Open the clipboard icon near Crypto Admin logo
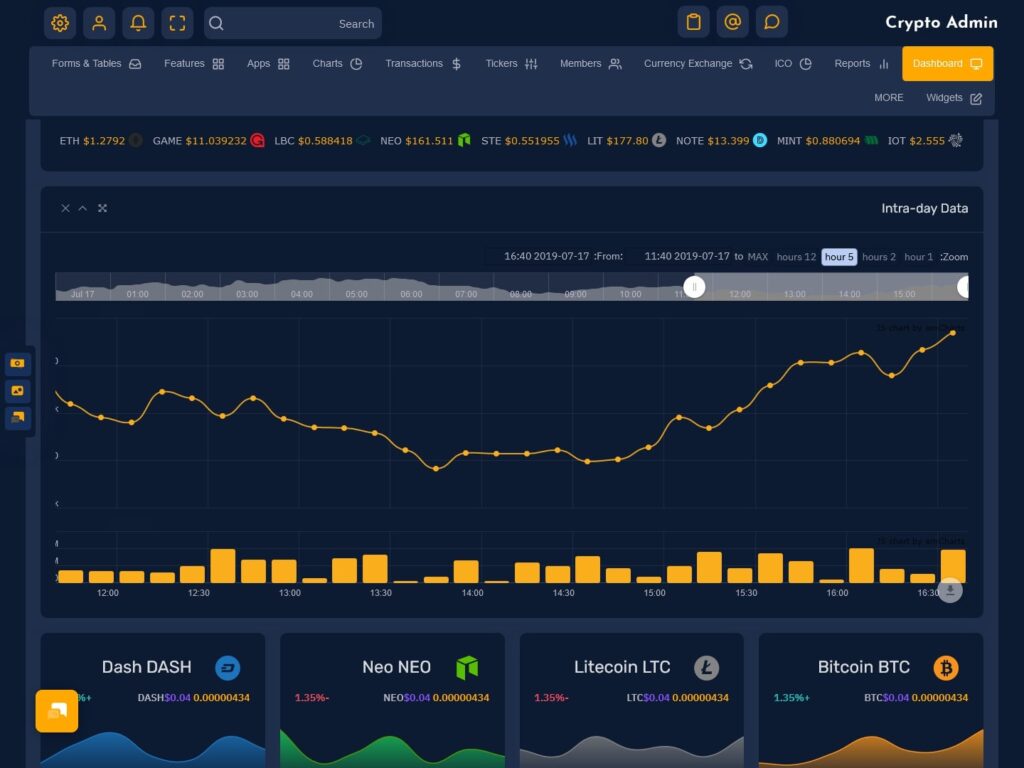This screenshot has height=768, width=1024. point(692,20)
